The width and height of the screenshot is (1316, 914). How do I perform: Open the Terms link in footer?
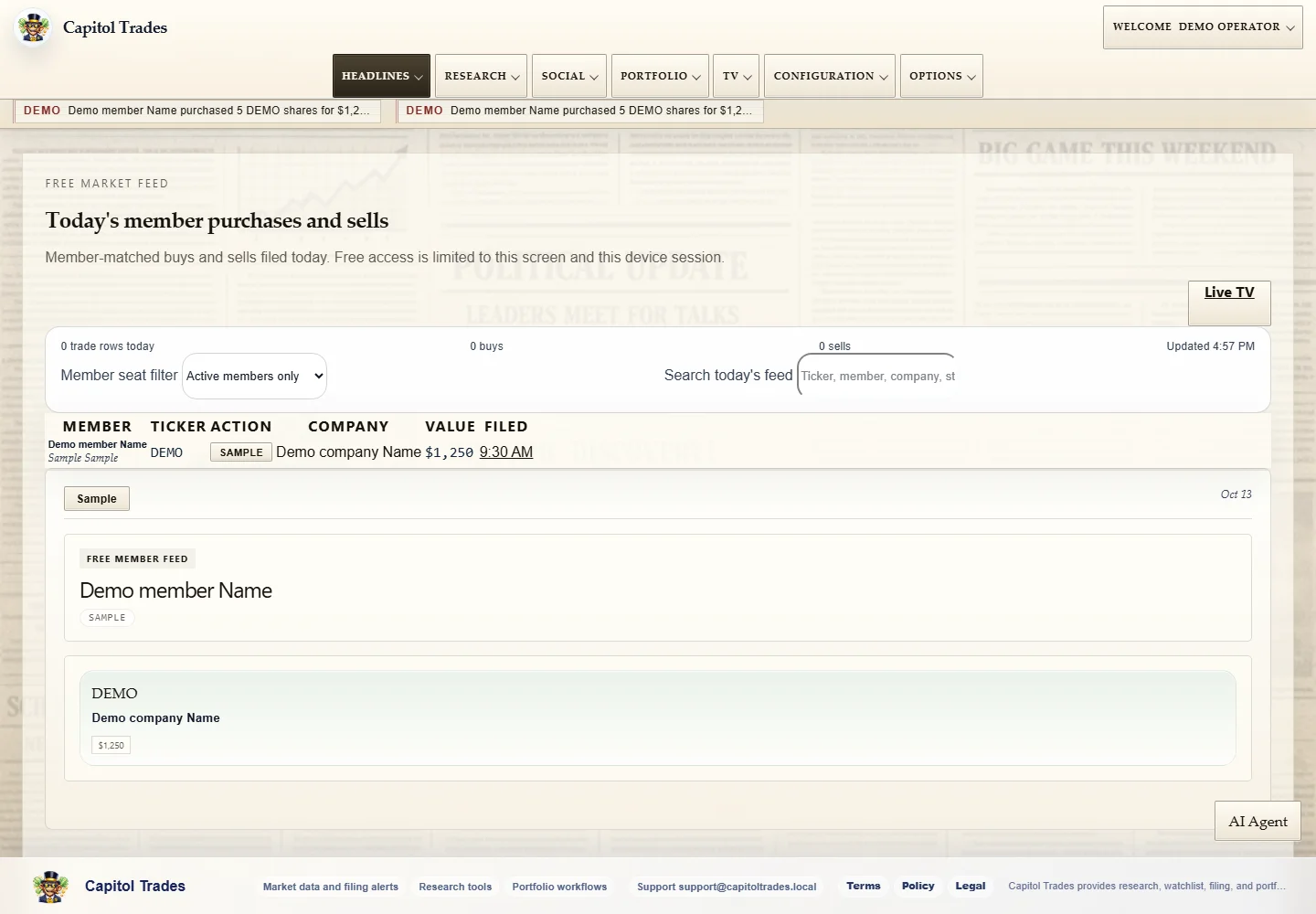pos(864,886)
